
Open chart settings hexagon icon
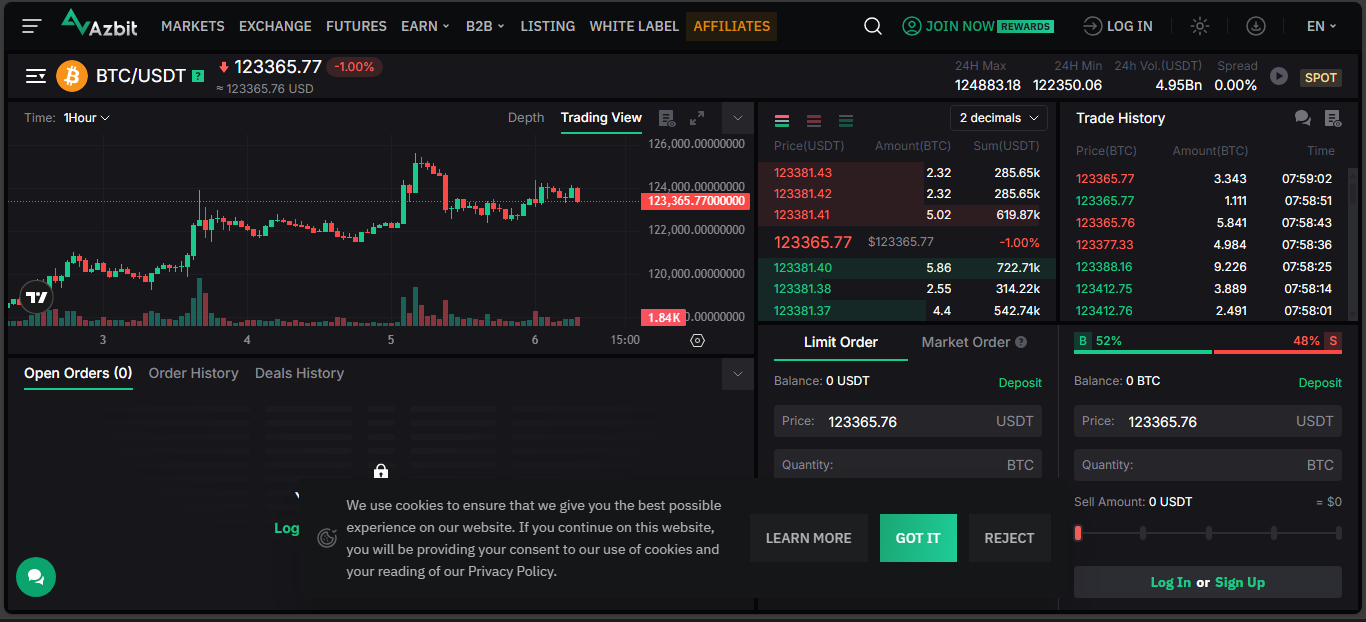coord(698,340)
